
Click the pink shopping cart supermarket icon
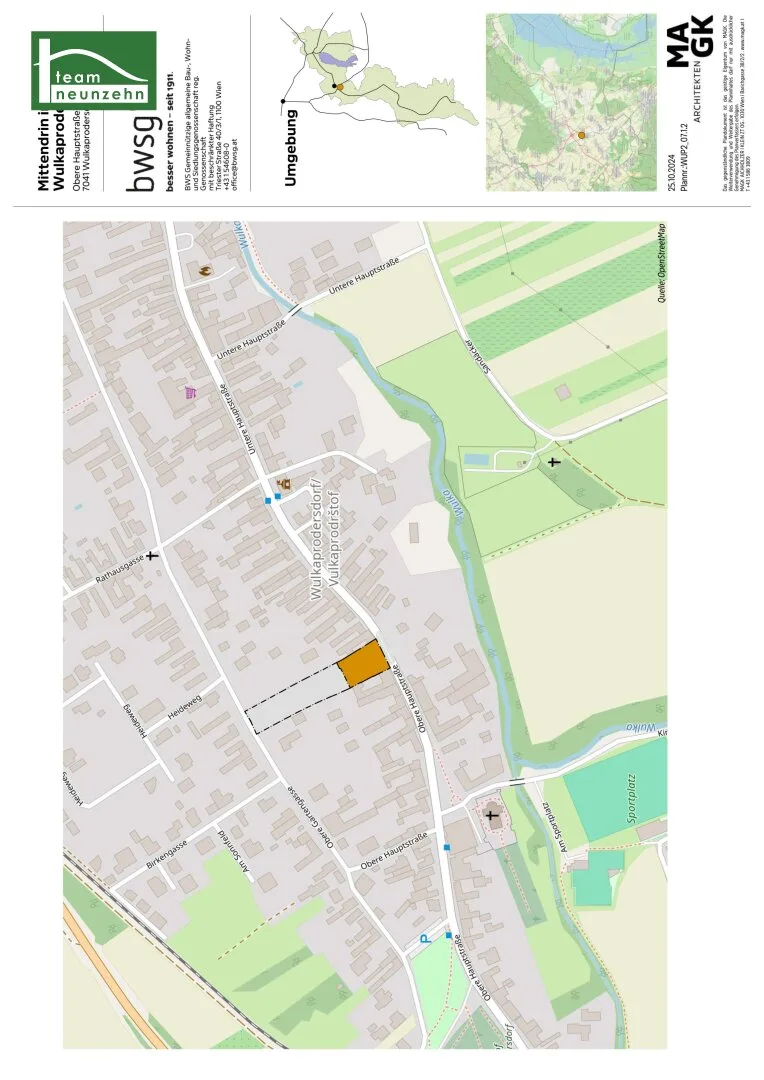pos(191,393)
